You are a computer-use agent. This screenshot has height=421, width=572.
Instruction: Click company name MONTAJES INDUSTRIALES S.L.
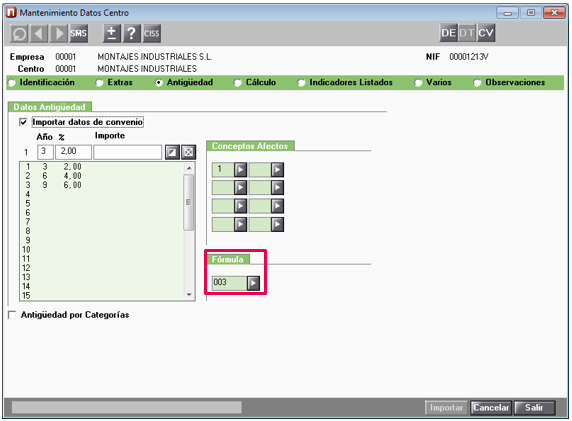pyautogui.click(x=155, y=57)
